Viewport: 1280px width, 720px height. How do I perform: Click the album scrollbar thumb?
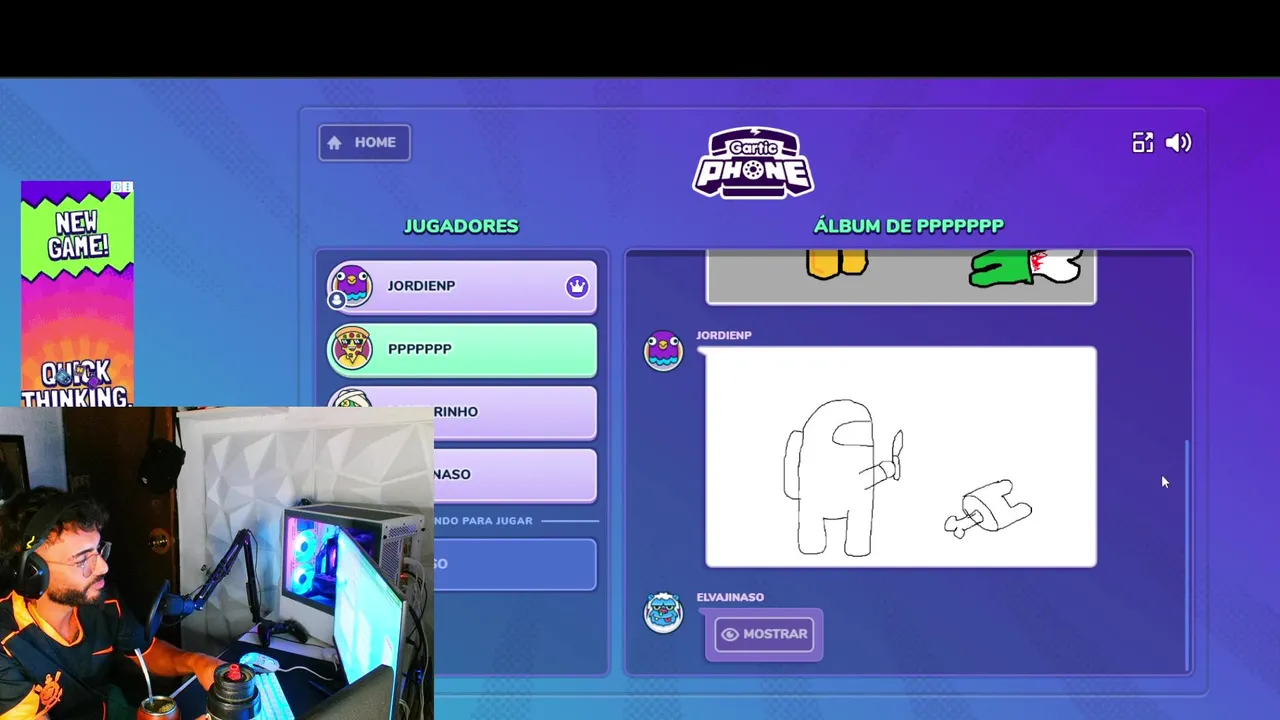tap(1188, 555)
